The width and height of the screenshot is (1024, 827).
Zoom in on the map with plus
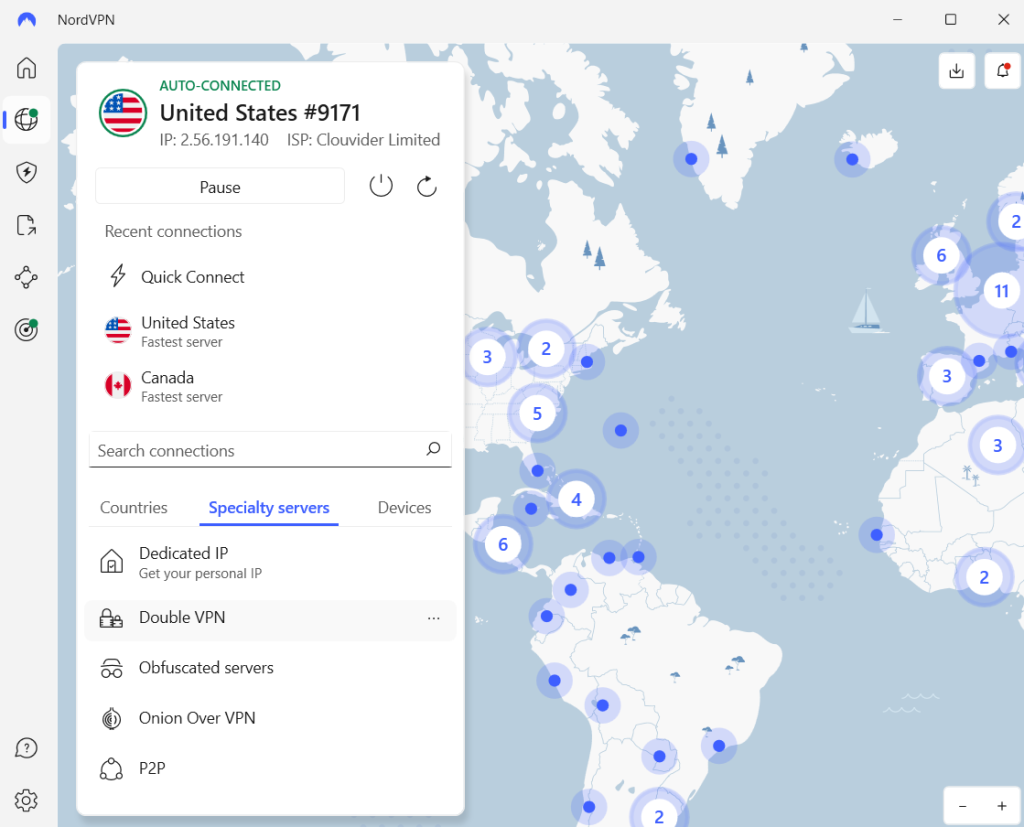[1001, 806]
